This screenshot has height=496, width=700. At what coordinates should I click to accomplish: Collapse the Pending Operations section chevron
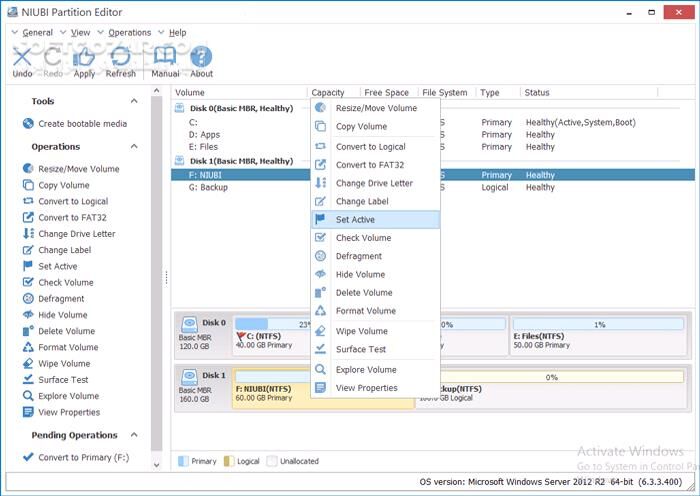click(134, 435)
